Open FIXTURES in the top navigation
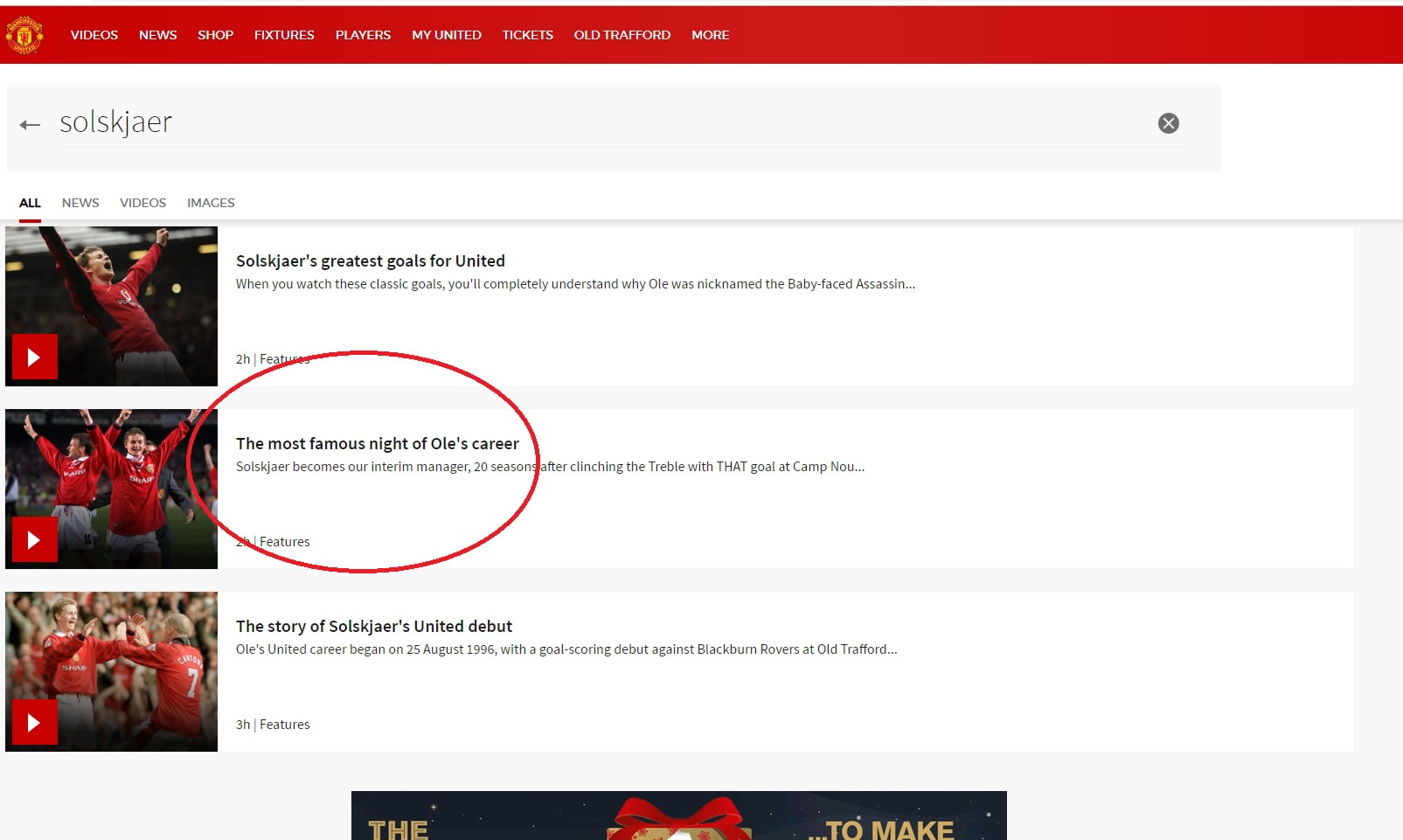The image size is (1403, 840). (284, 35)
